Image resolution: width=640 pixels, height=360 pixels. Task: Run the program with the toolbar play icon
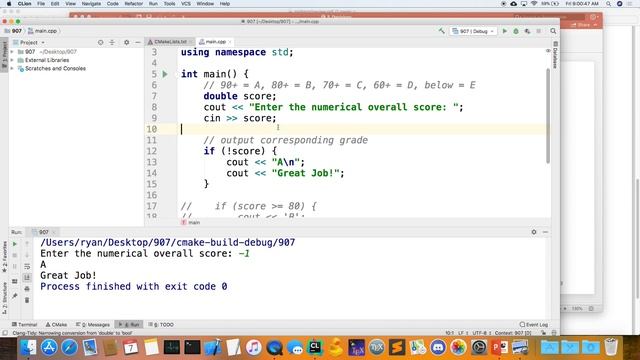(504, 31)
